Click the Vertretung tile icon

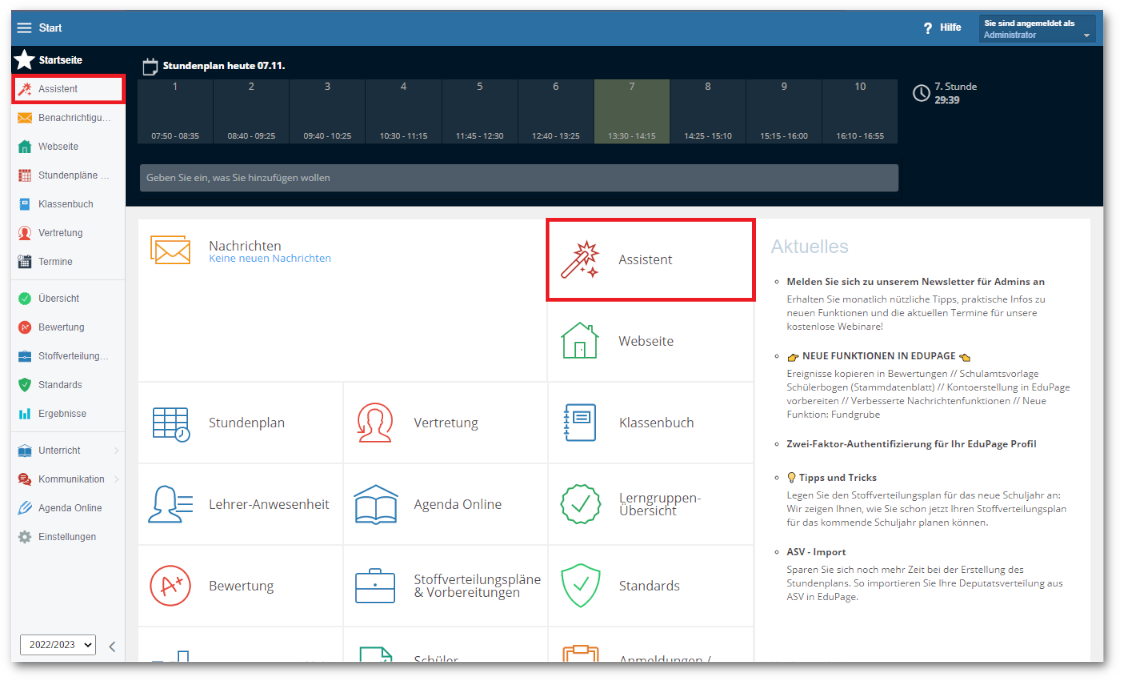375,423
